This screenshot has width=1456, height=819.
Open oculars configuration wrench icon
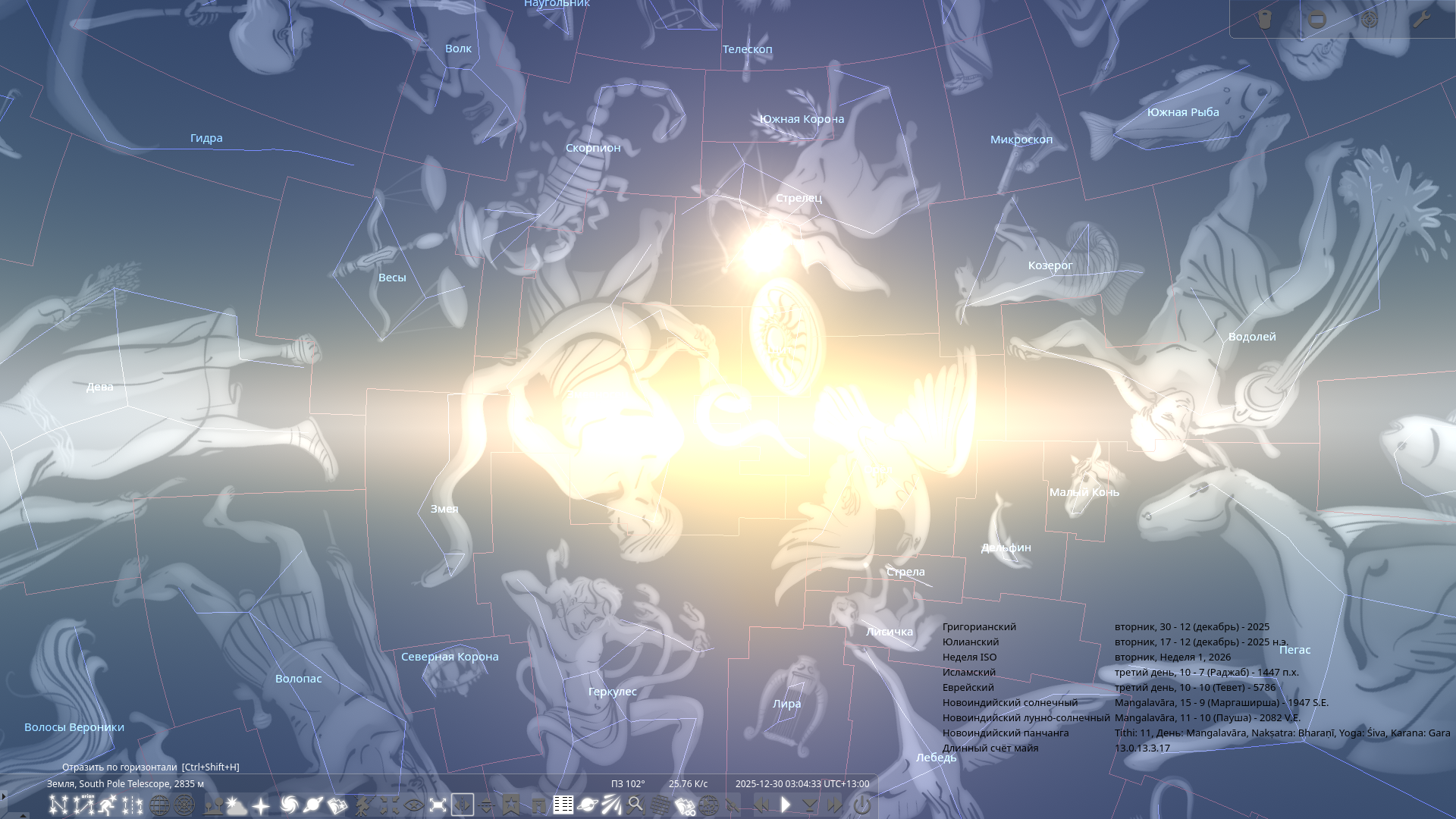pyautogui.click(x=1421, y=20)
